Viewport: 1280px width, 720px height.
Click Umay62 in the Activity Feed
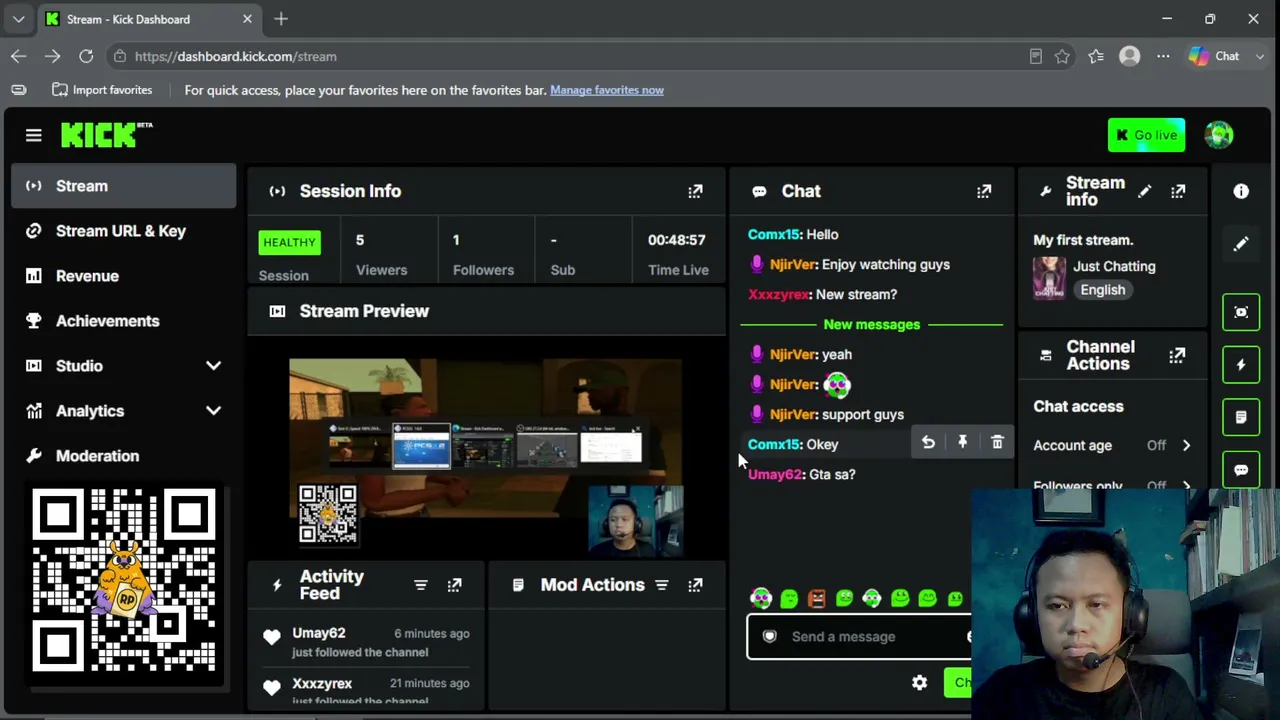pos(319,633)
